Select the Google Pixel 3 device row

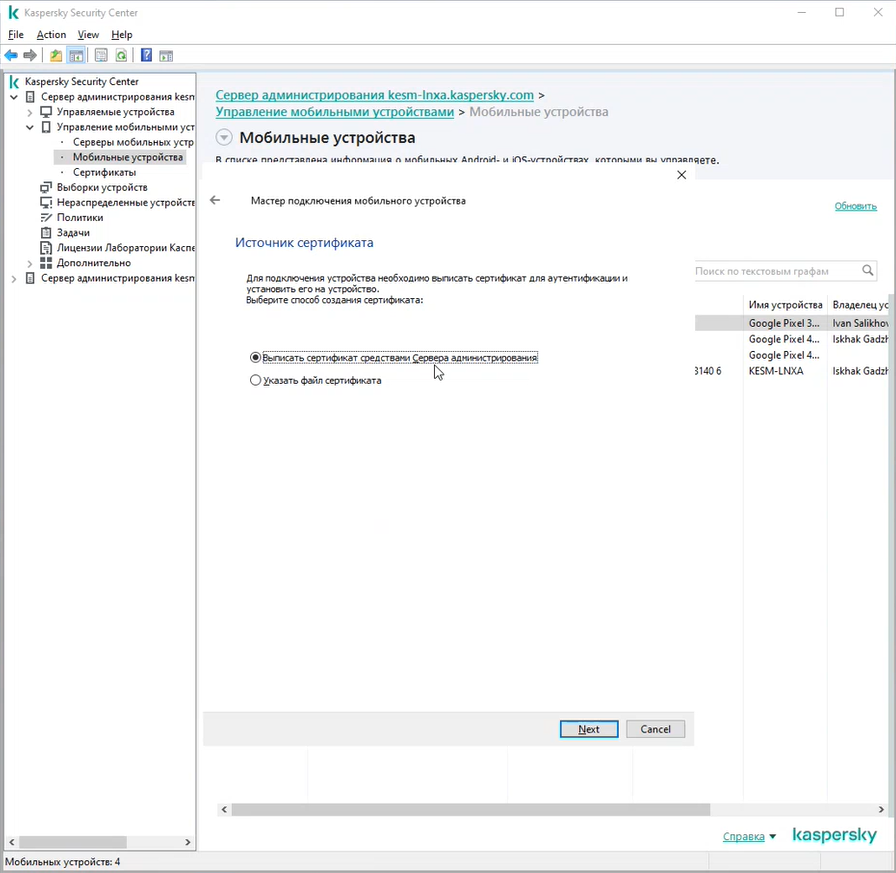pos(791,323)
